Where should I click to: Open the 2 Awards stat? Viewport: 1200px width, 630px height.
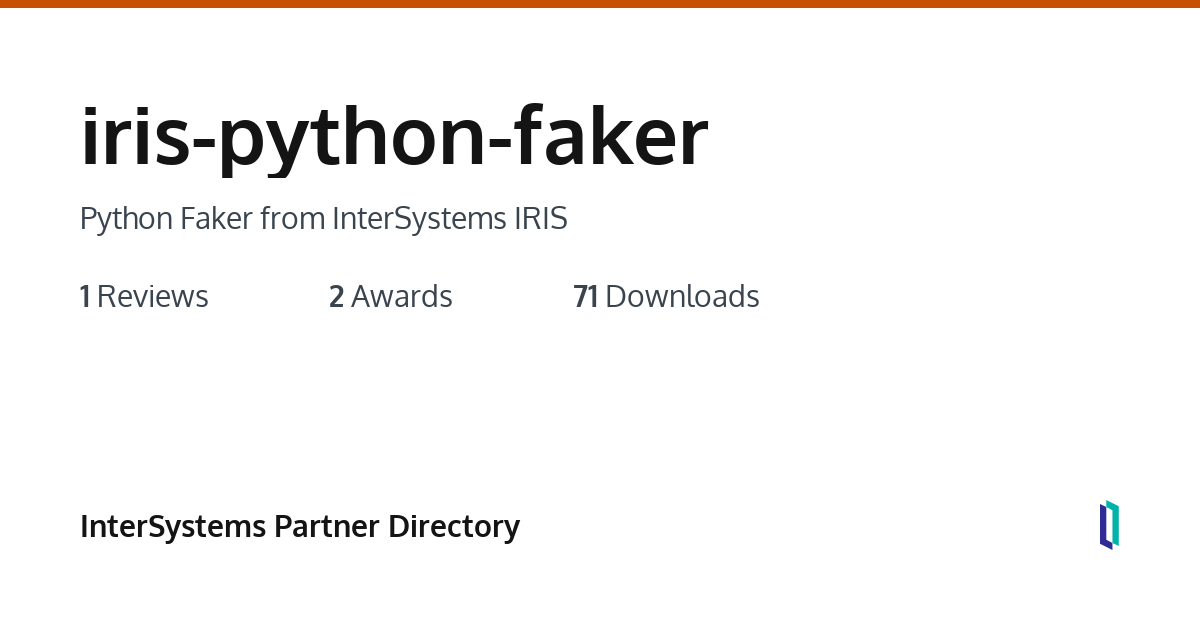390,297
